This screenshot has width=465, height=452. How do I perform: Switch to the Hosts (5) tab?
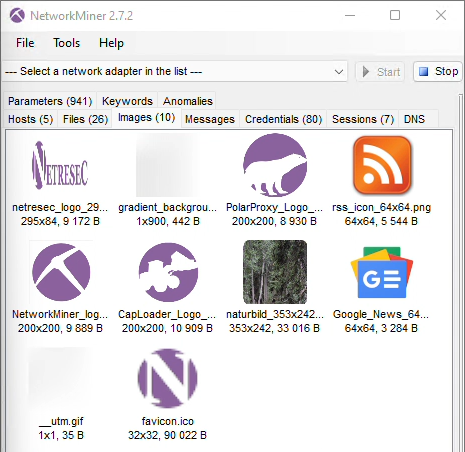(31, 119)
